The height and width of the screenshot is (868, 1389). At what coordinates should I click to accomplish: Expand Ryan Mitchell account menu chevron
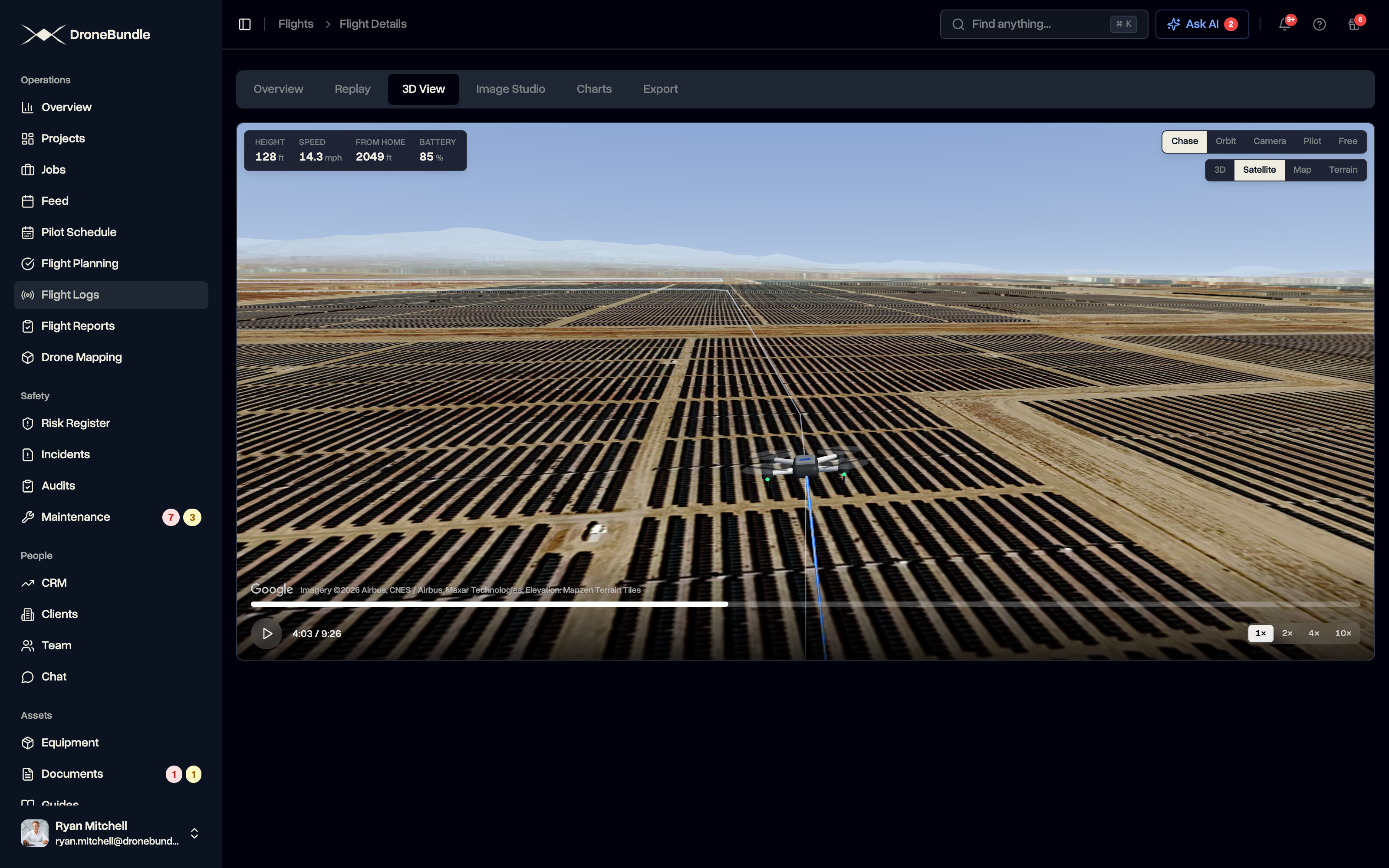tap(194, 833)
